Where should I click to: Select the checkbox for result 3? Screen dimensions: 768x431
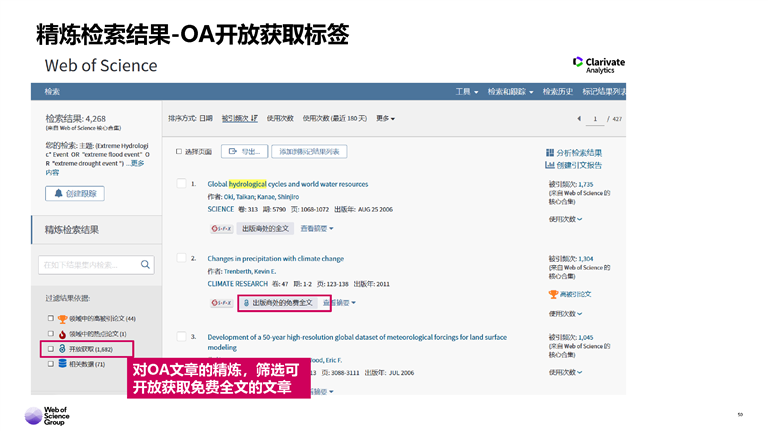click(x=181, y=336)
